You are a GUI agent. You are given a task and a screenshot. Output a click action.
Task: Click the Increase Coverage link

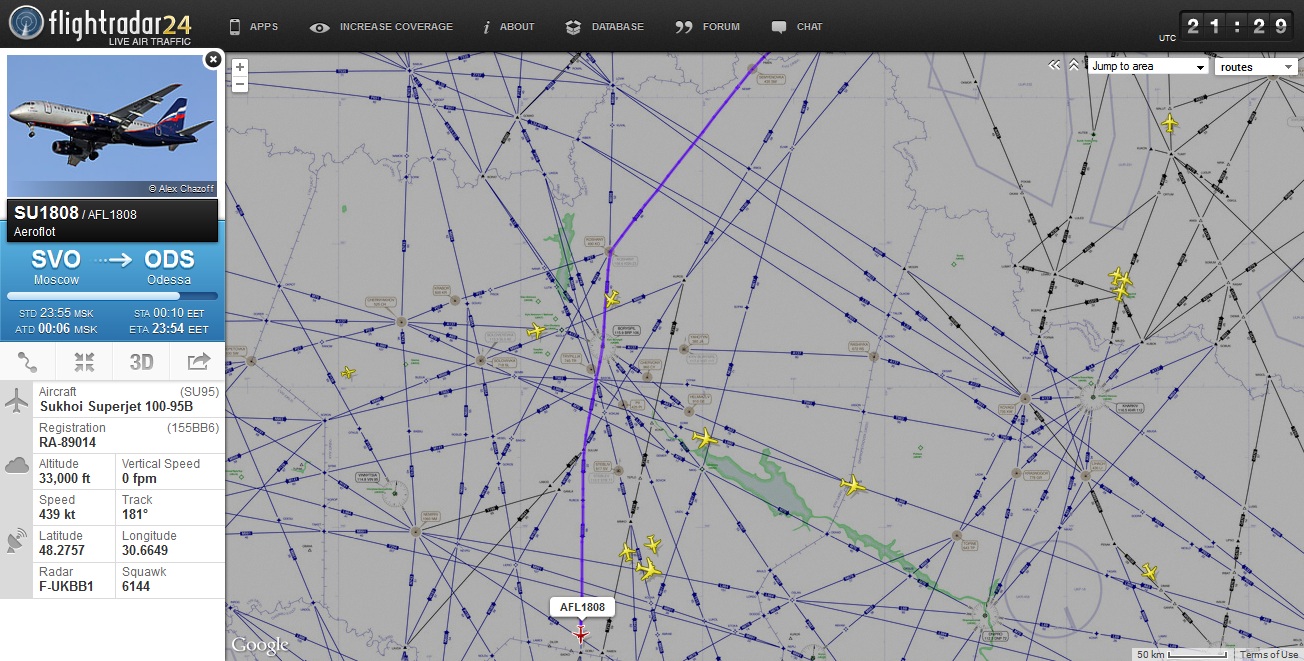tap(382, 27)
